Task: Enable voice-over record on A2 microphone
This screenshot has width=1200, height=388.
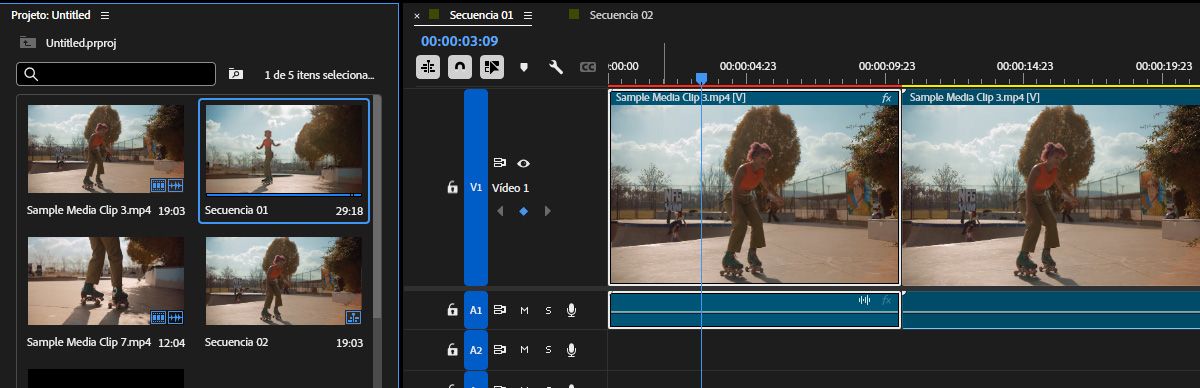Action: pos(571,350)
